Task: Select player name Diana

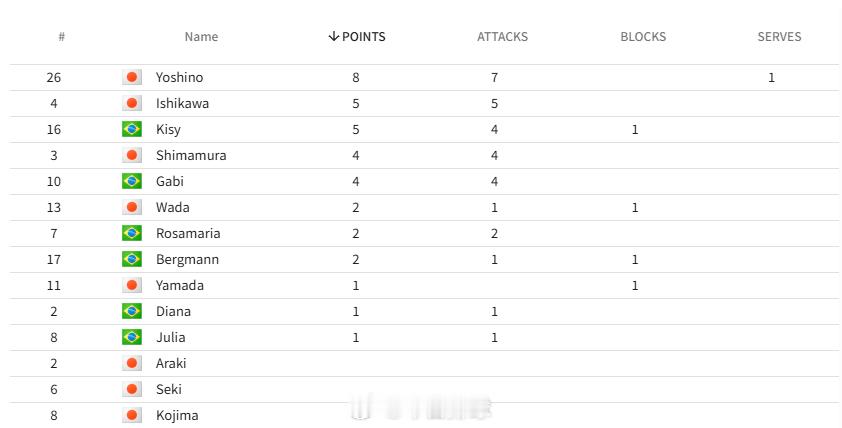Action: pos(173,311)
